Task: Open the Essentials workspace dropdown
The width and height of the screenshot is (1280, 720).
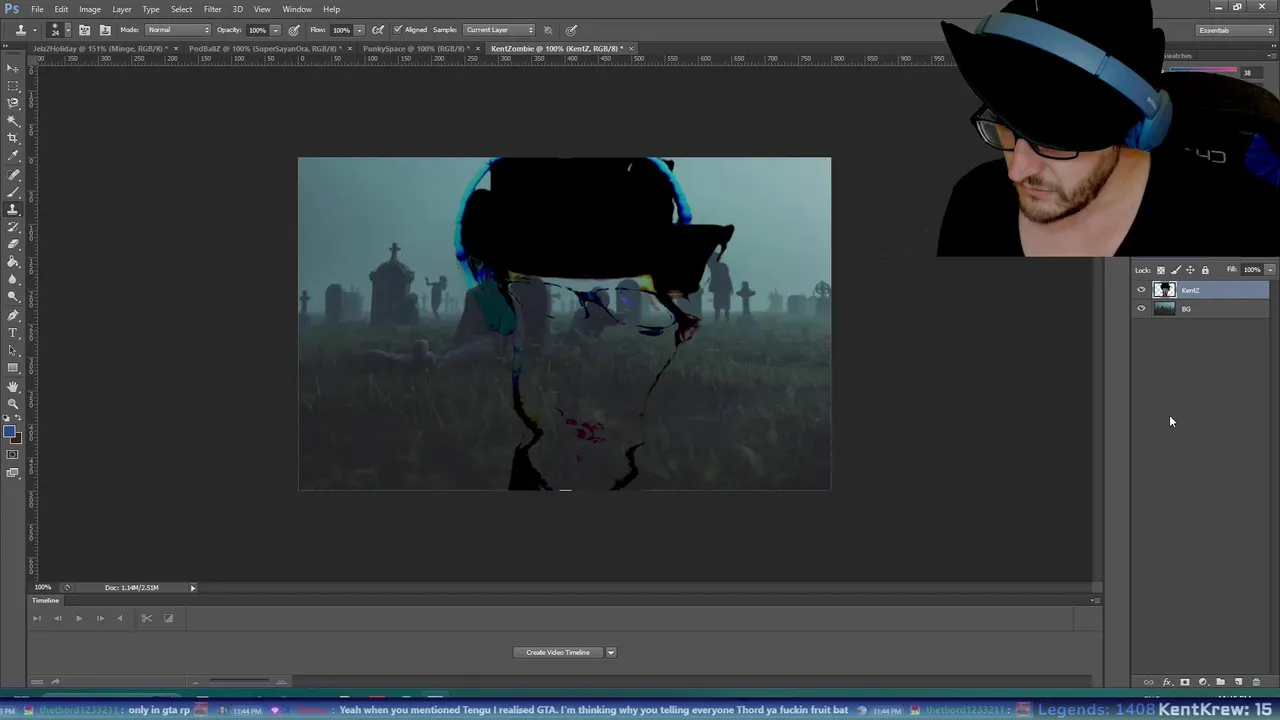Action: coord(1236,30)
